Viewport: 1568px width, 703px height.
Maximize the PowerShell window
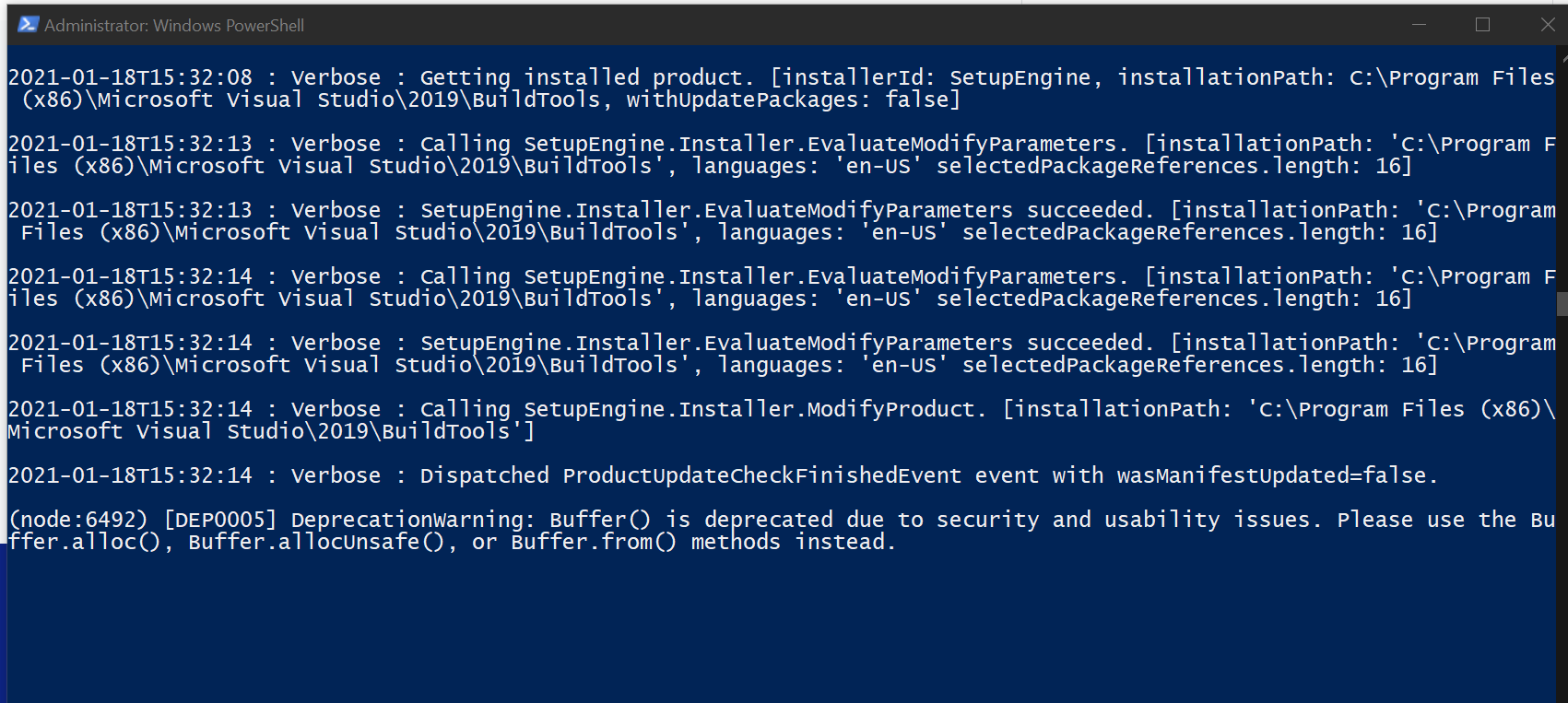[1483, 25]
